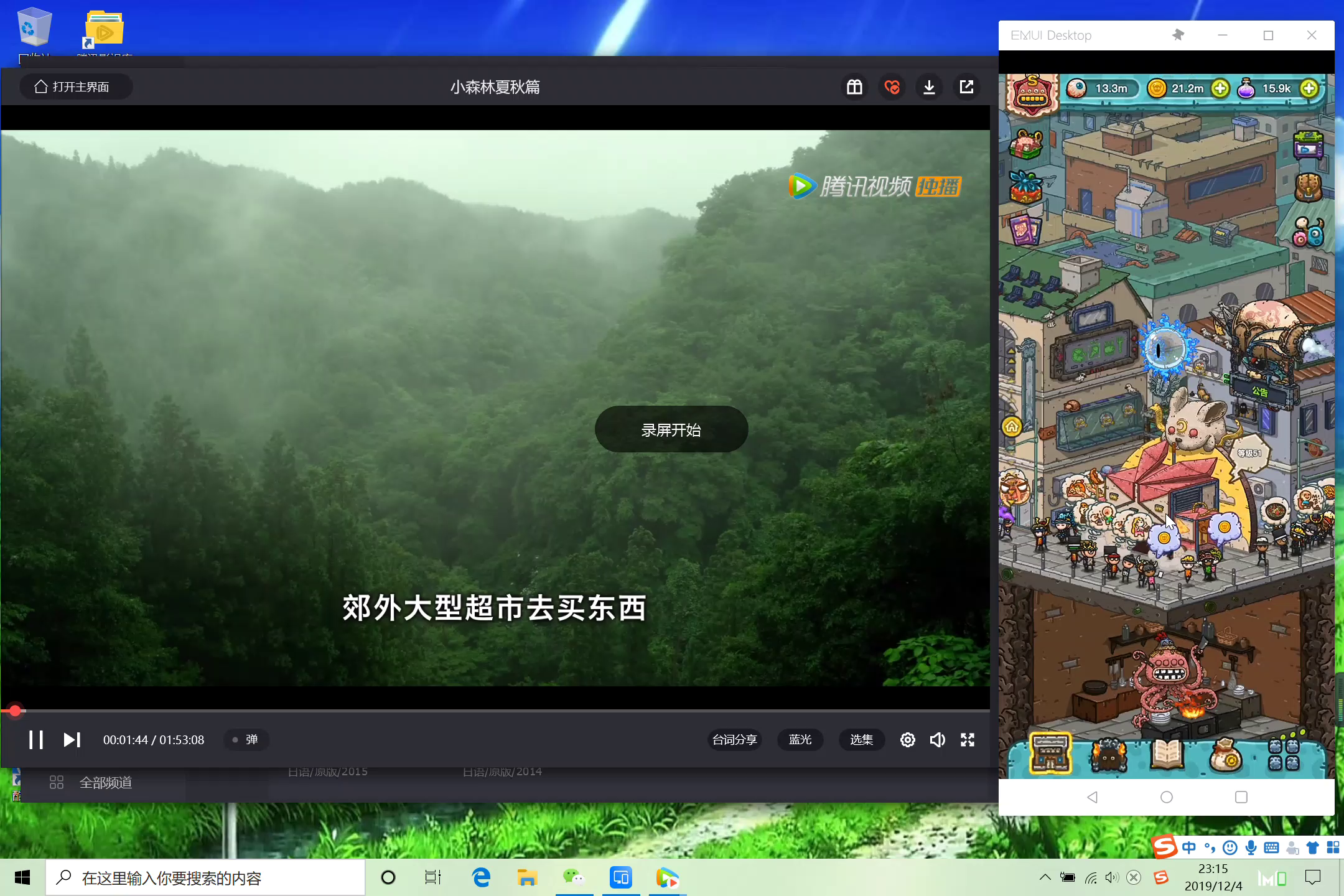
Task: Click 打开主界面 home button
Action: [x=75, y=86]
